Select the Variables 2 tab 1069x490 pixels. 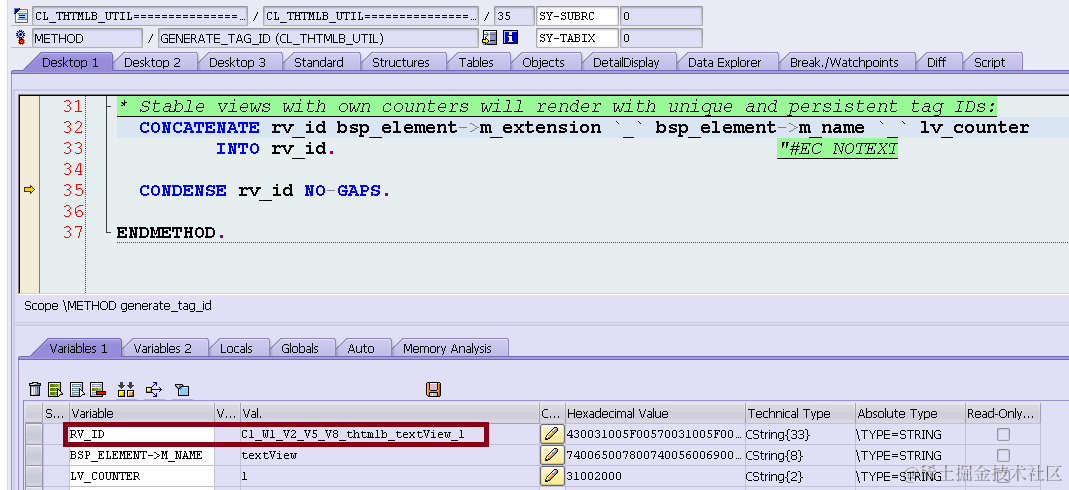click(162, 348)
